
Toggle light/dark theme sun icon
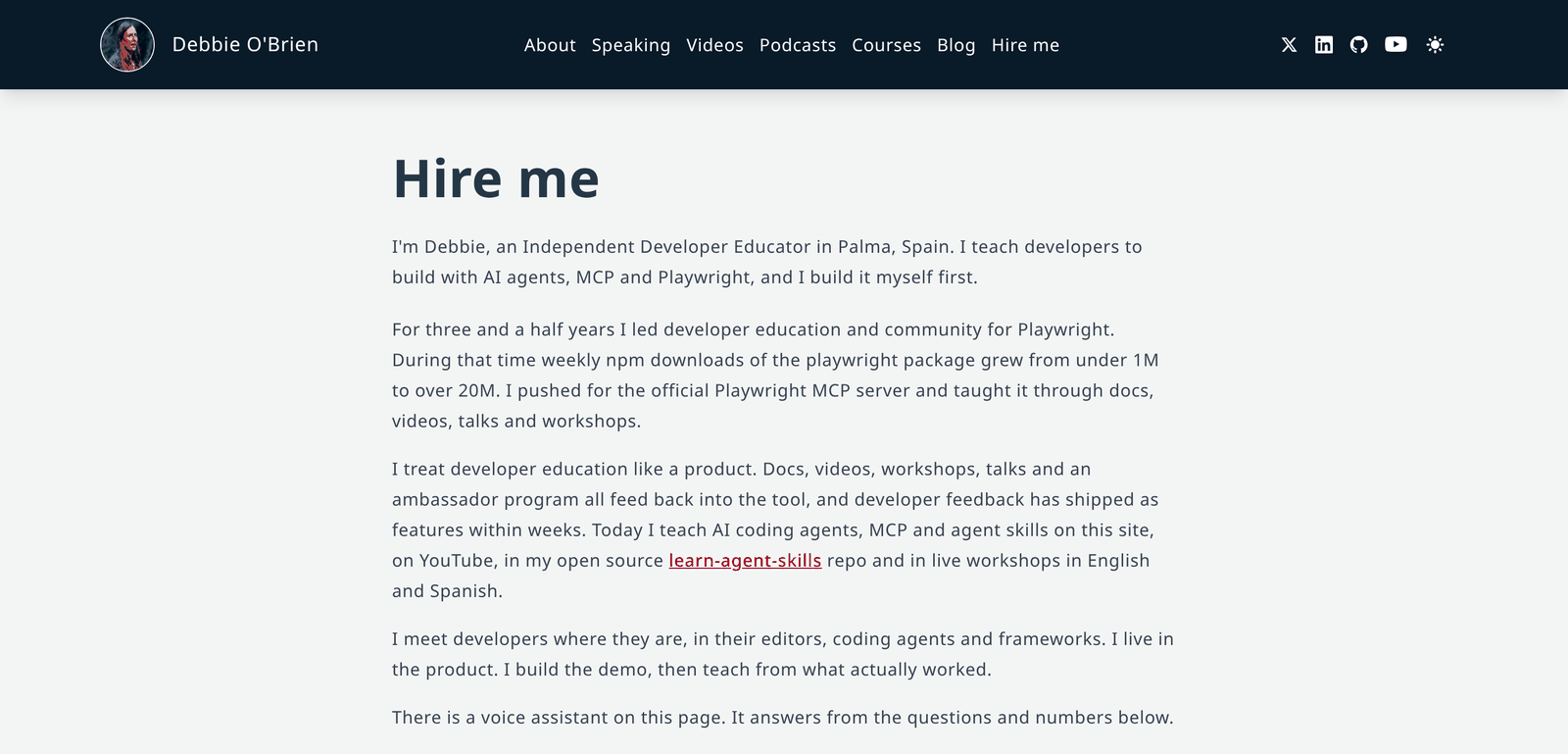pyautogui.click(x=1435, y=45)
